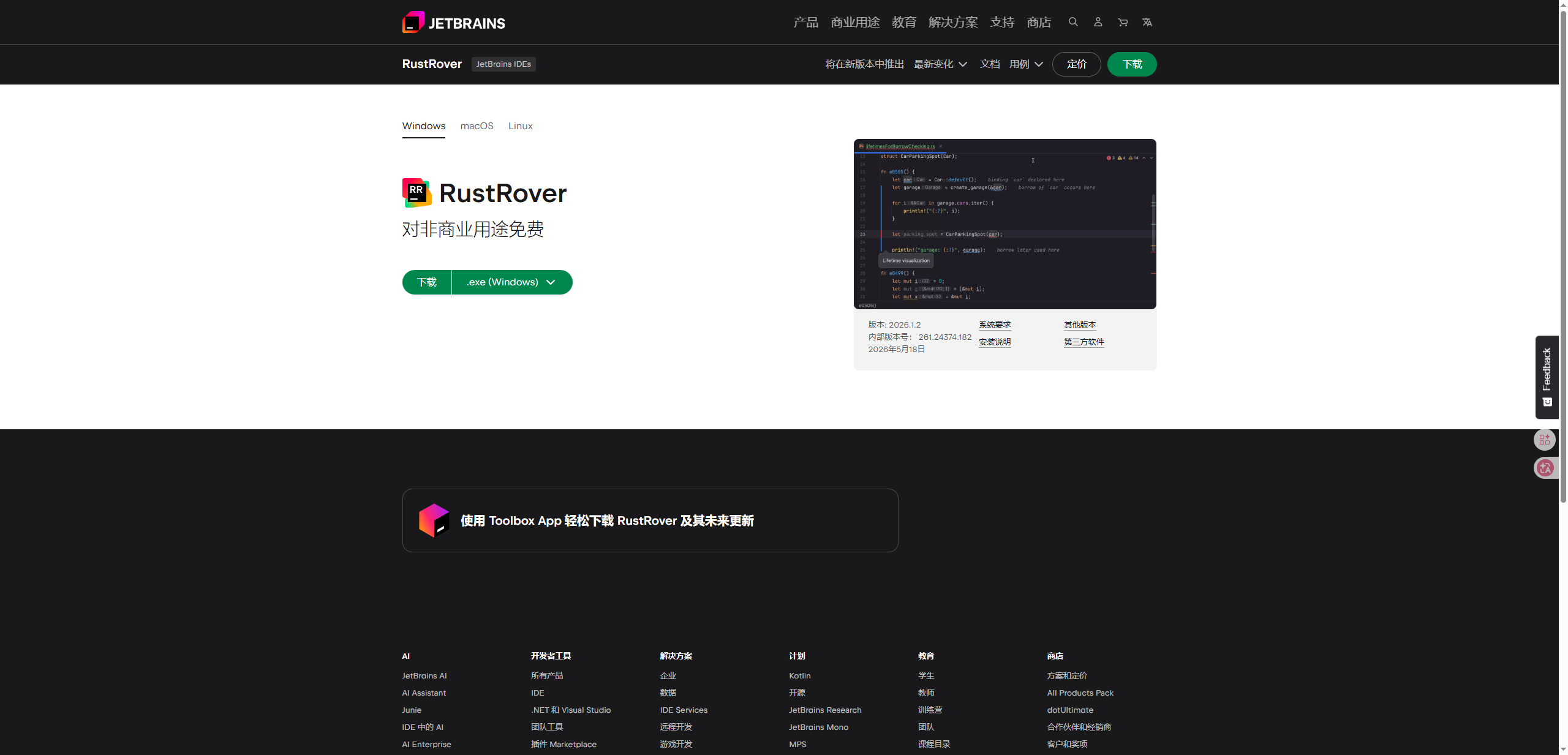The width and height of the screenshot is (1568, 755).
Task: Open the 产品 menu in header
Action: tap(805, 22)
